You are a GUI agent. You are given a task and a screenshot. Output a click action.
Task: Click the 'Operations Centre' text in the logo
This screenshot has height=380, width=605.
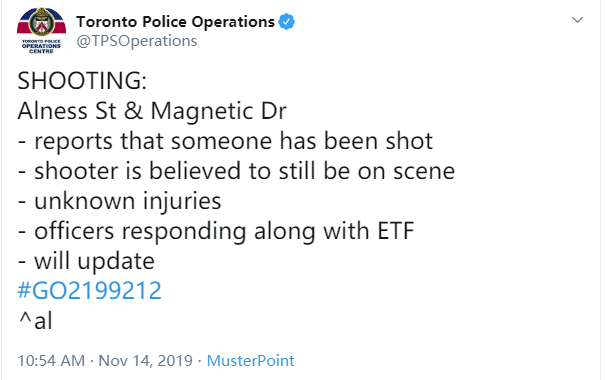click(x=41, y=48)
